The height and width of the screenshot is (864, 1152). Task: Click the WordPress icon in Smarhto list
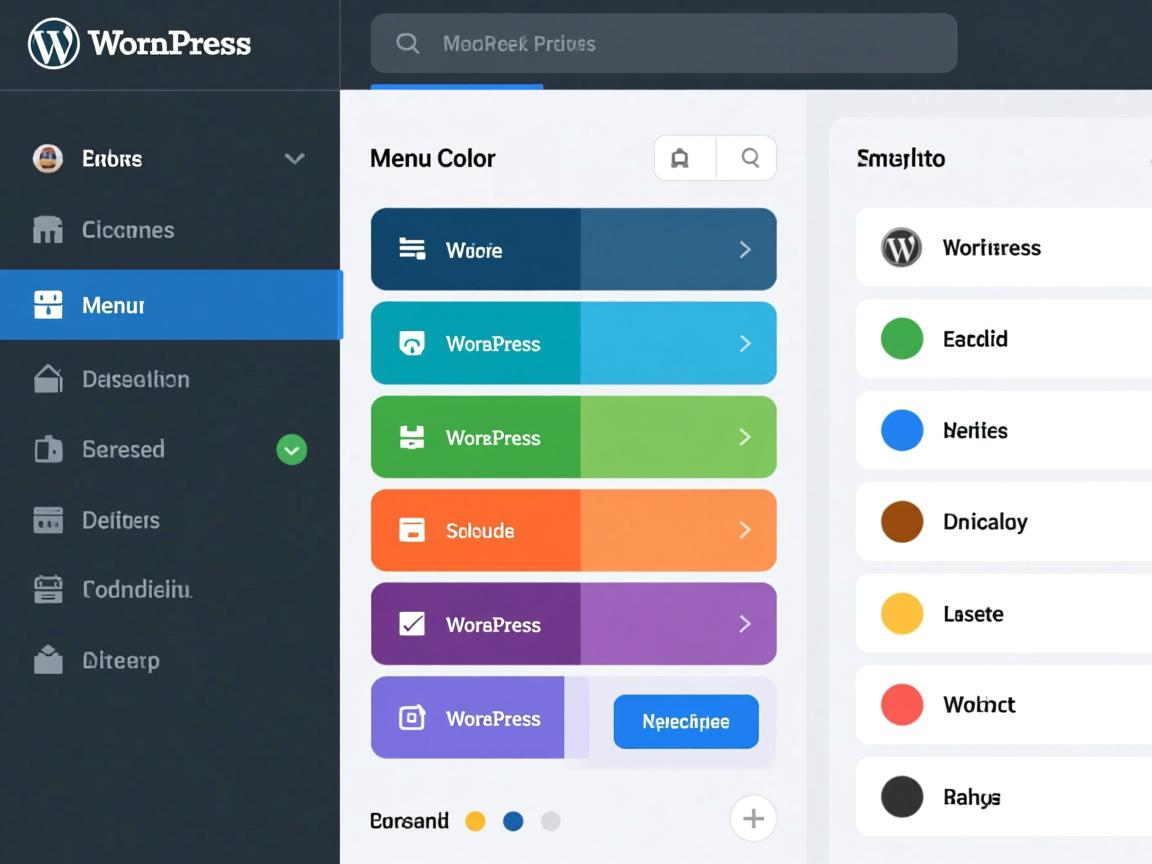pos(901,247)
